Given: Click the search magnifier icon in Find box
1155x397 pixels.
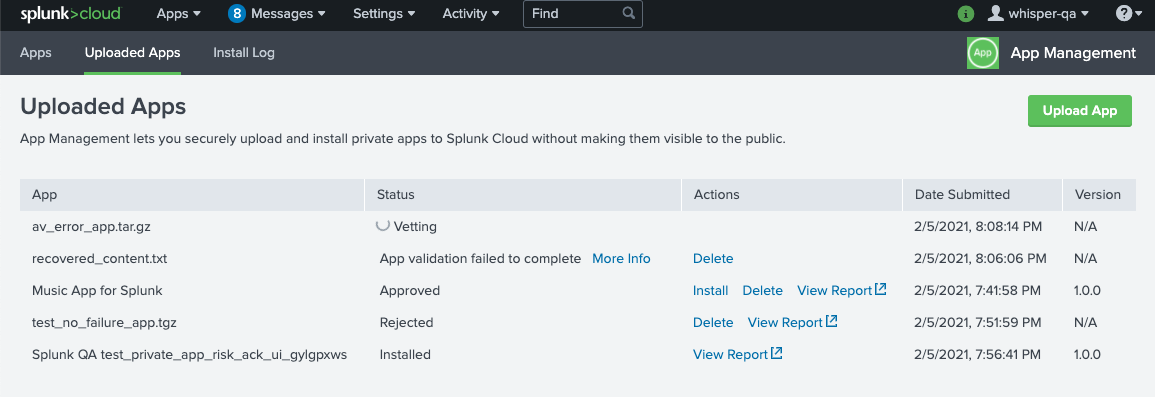Looking at the screenshot, I should [x=628, y=13].
